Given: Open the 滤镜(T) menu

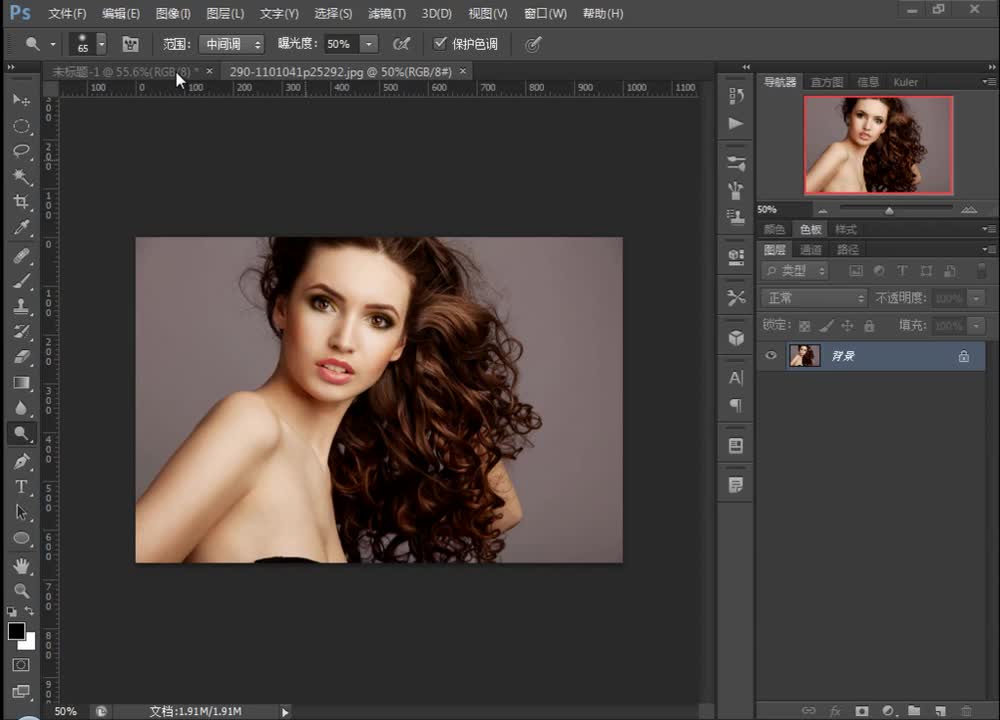Looking at the screenshot, I should (x=387, y=14).
